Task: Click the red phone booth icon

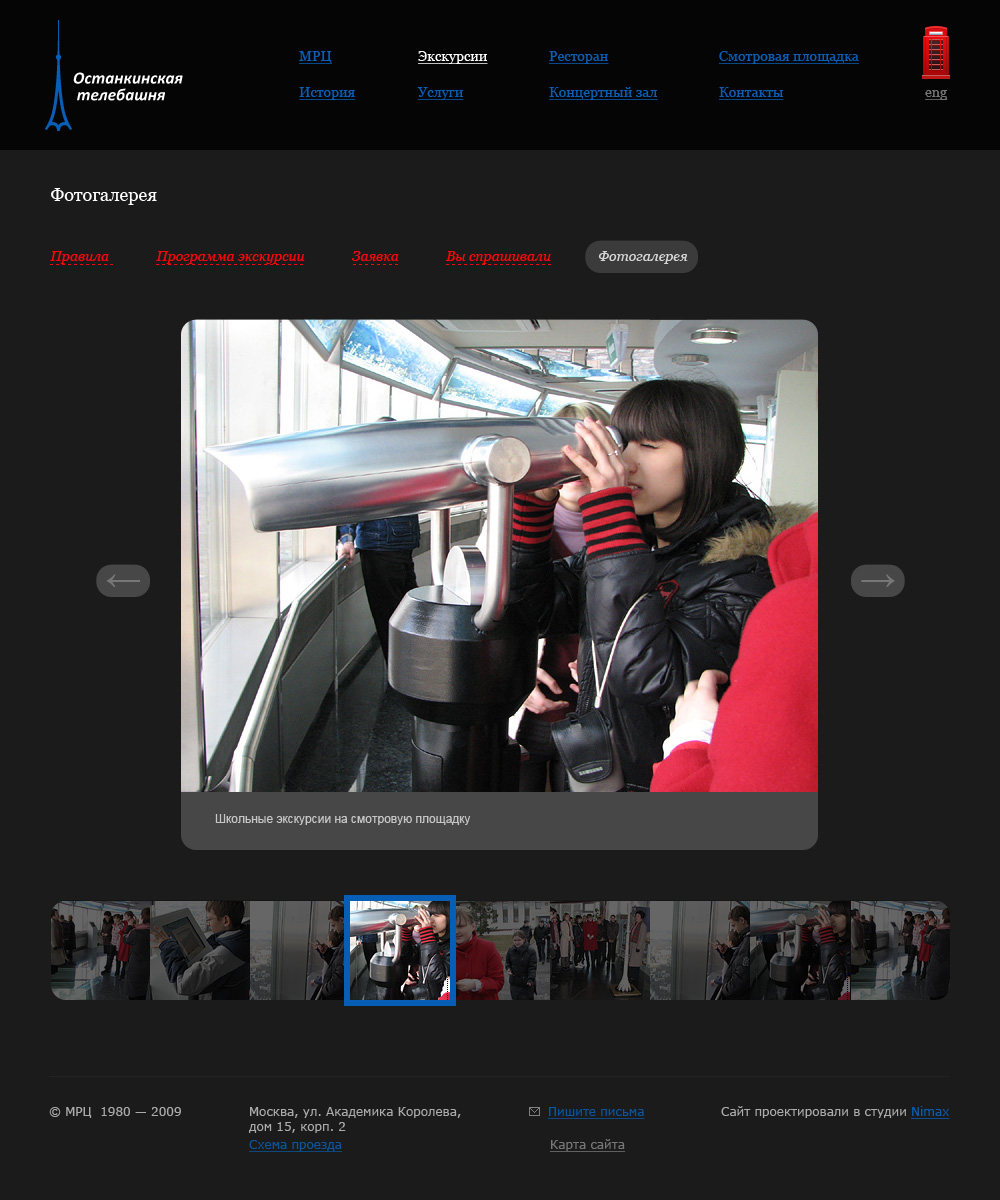Action: click(935, 53)
